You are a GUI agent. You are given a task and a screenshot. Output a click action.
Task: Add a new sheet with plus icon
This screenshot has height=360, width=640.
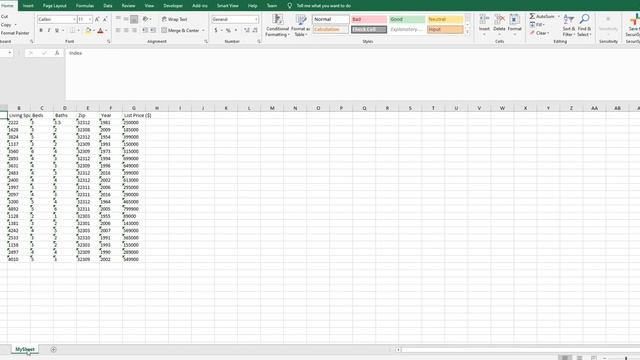(x=53, y=349)
